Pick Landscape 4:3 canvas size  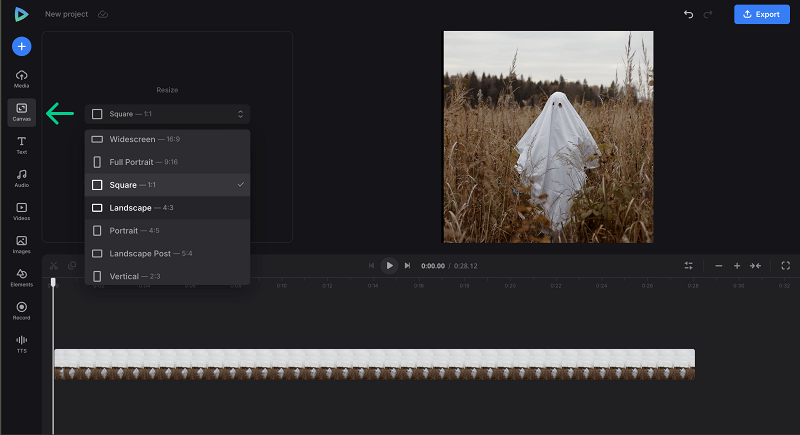[x=167, y=208]
